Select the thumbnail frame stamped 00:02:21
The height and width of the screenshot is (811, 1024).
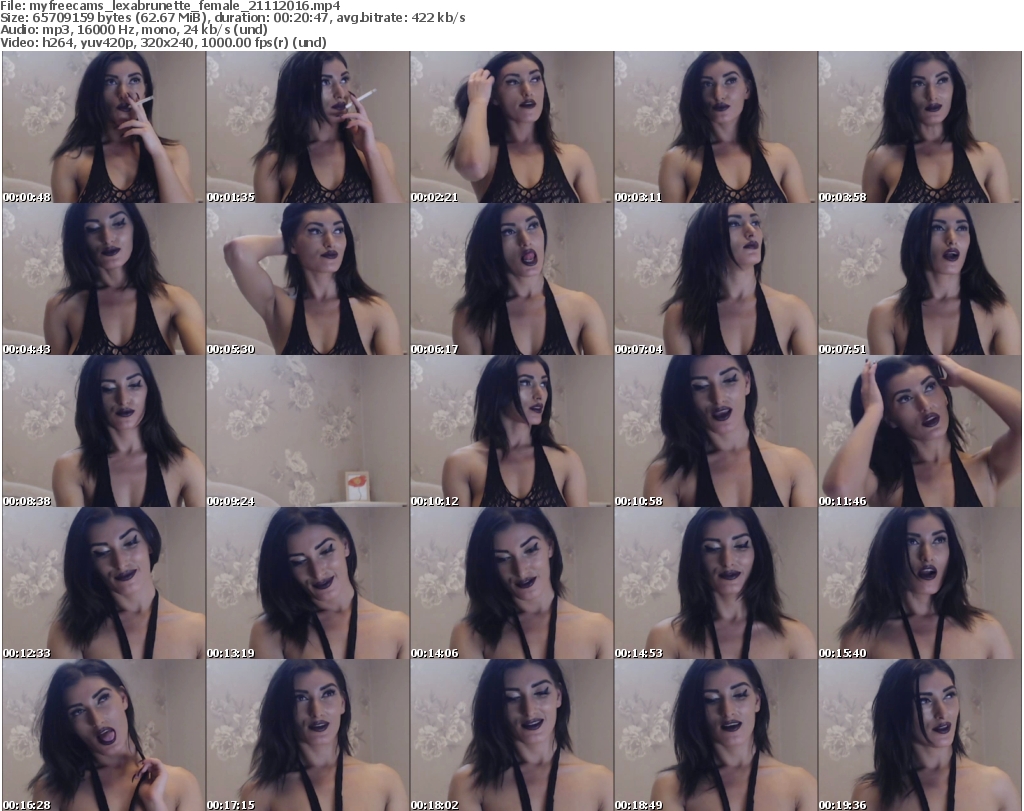pos(512,127)
